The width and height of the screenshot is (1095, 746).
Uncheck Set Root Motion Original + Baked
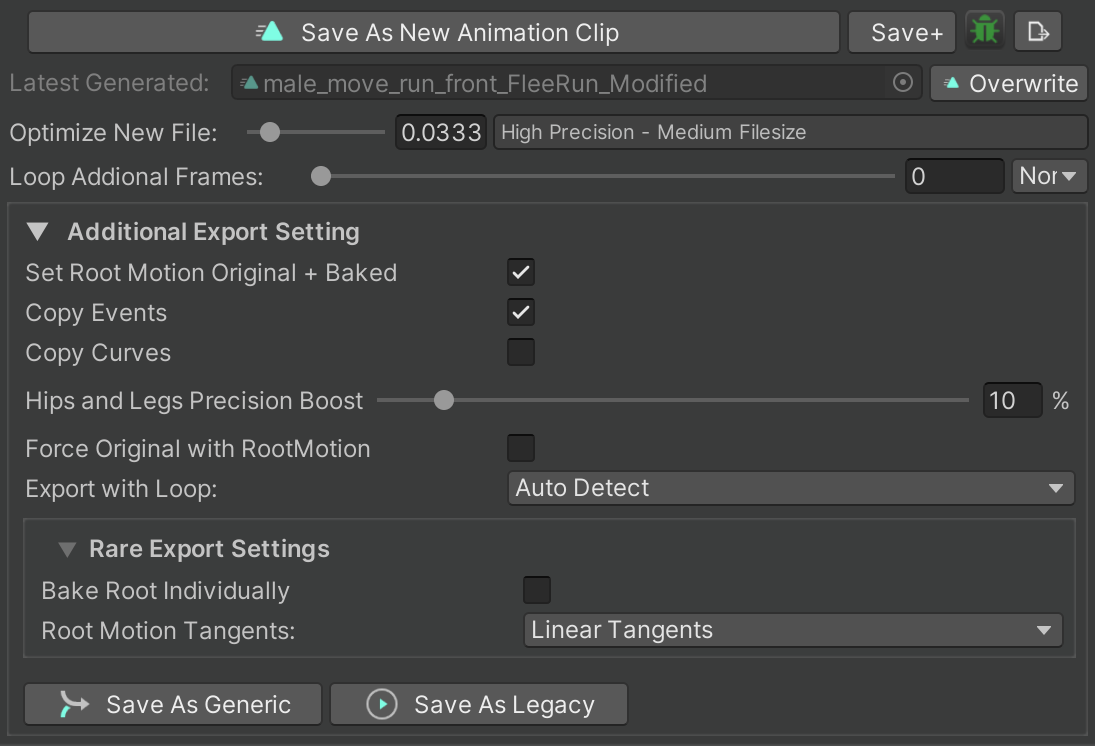click(521, 272)
